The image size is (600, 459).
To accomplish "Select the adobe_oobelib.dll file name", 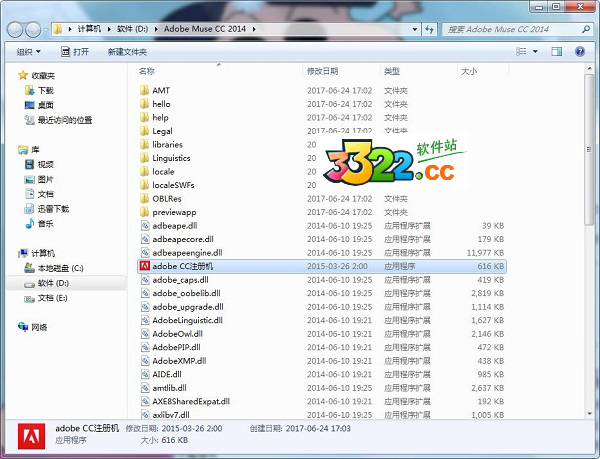I will (x=186, y=293).
